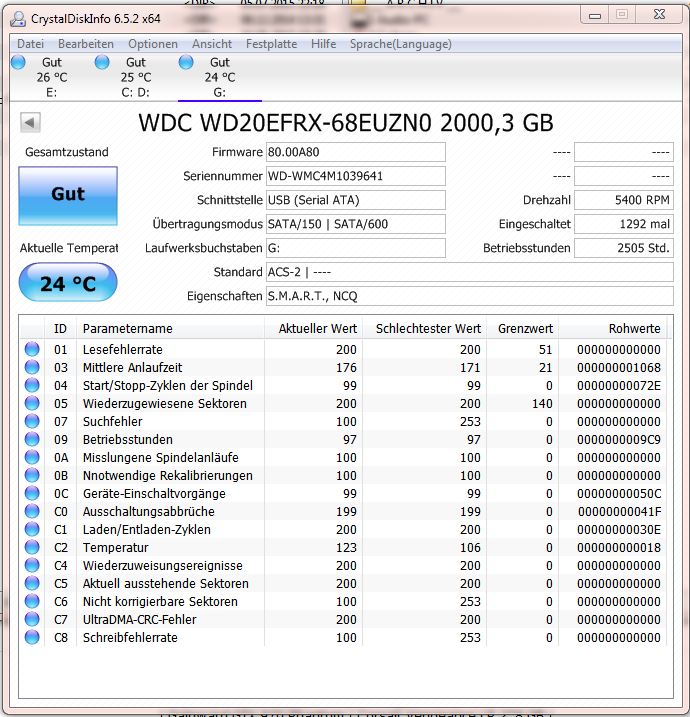Click the status orb of Lesefehlerrate row
The width and height of the screenshot is (690, 717).
click(x=32, y=349)
